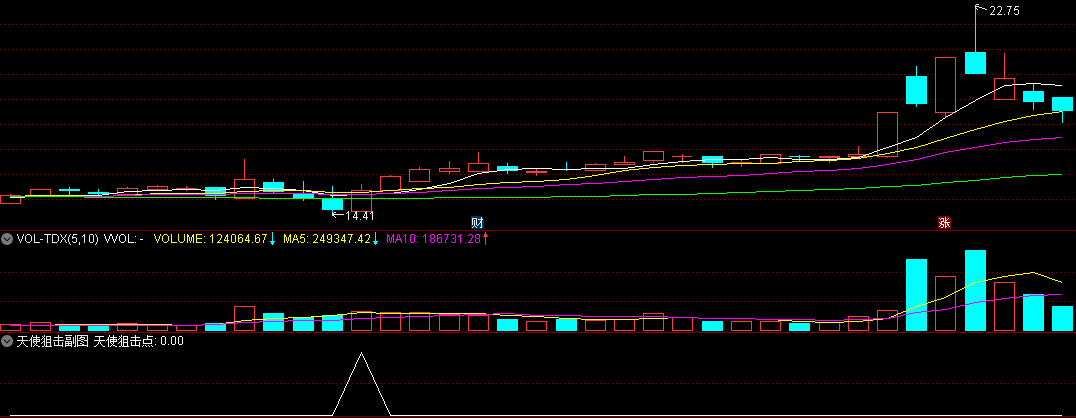
Task: Click the tallest cyan volume bar
Action: click(x=975, y=290)
